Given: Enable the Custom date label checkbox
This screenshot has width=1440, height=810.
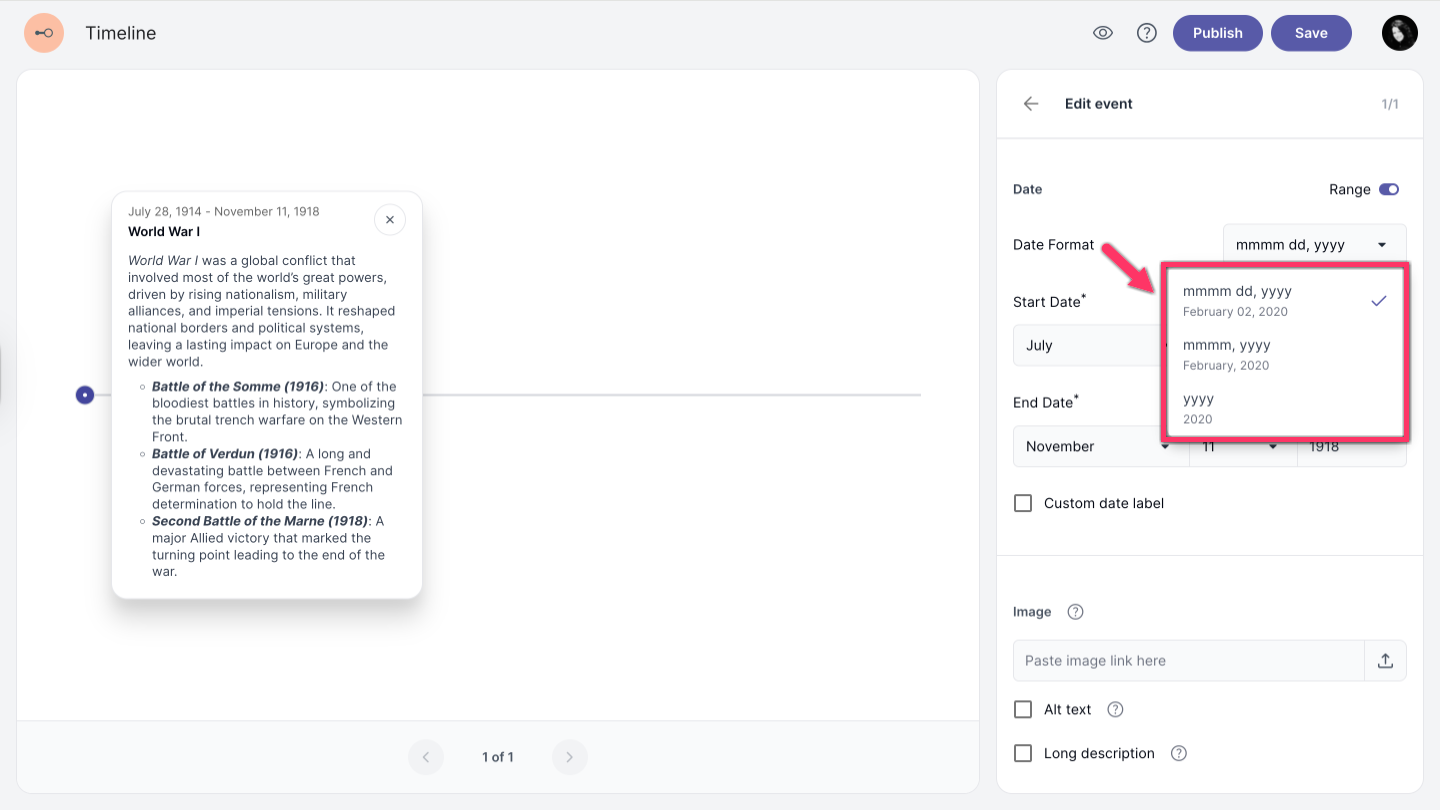Looking at the screenshot, I should pos(1023,503).
